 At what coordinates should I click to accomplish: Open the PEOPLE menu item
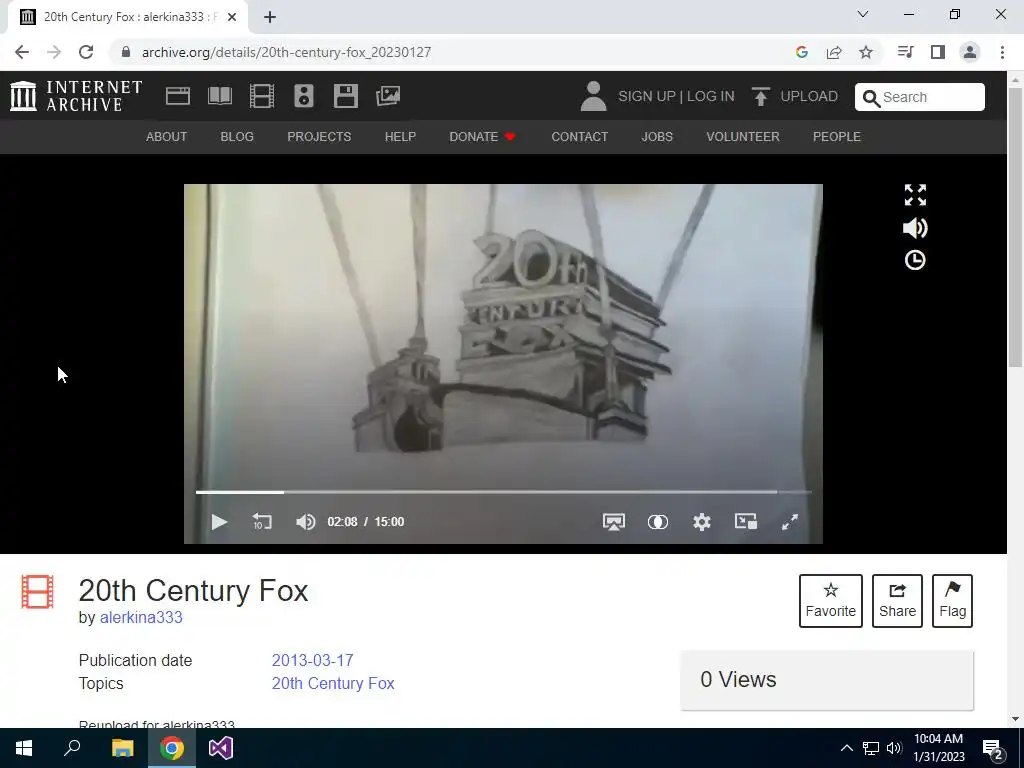pyautogui.click(x=837, y=136)
